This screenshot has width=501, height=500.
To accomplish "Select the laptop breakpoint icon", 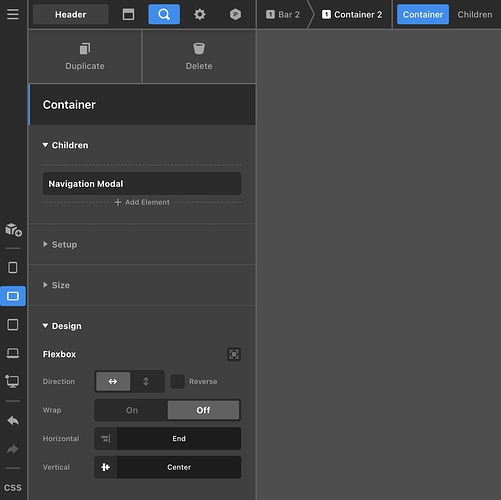I will click(x=13, y=353).
